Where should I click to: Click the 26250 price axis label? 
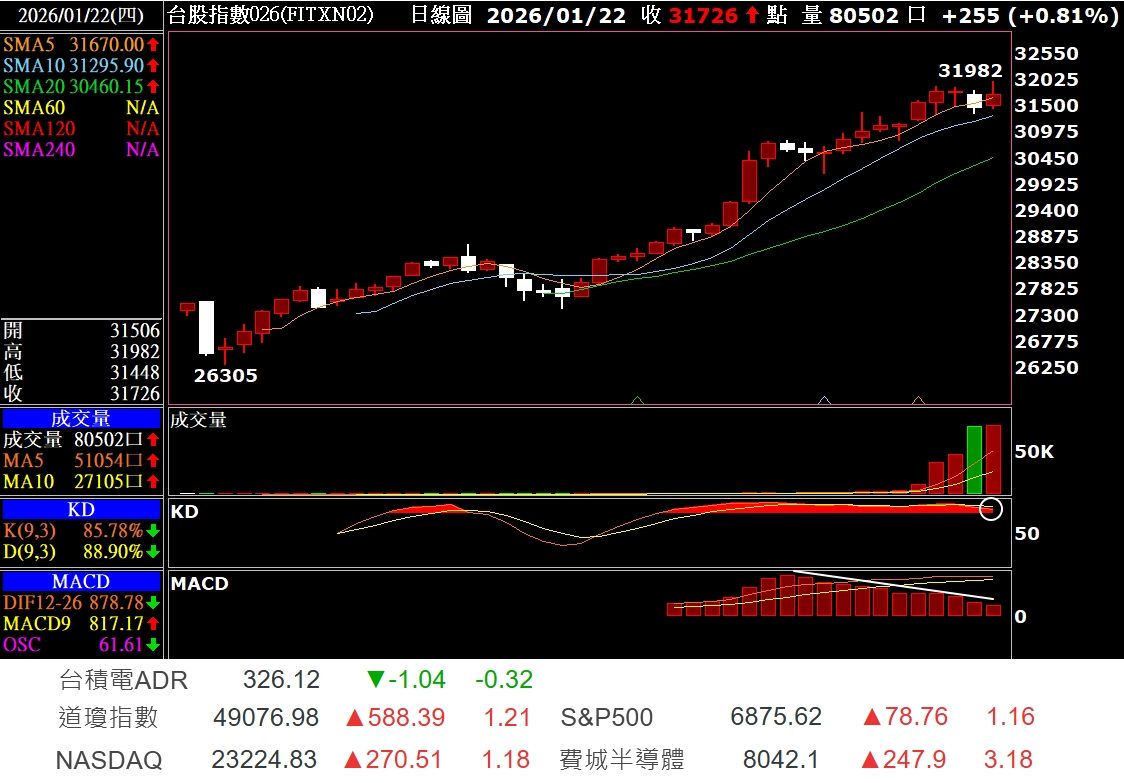click(1046, 368)
